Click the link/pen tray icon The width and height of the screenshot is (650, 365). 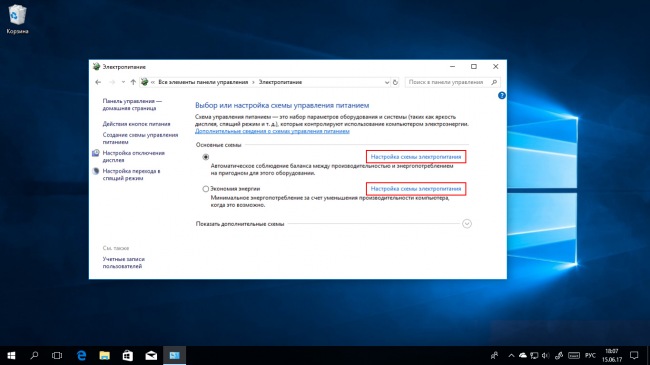click(x=559, y=355)
